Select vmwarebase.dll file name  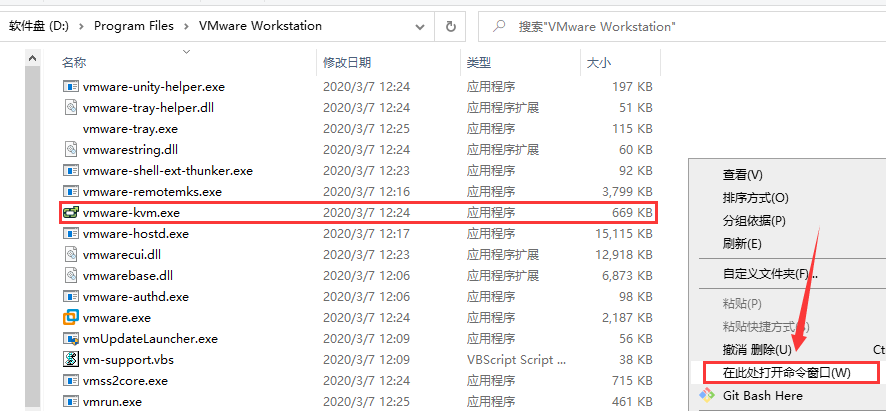[x=128, y=275]
